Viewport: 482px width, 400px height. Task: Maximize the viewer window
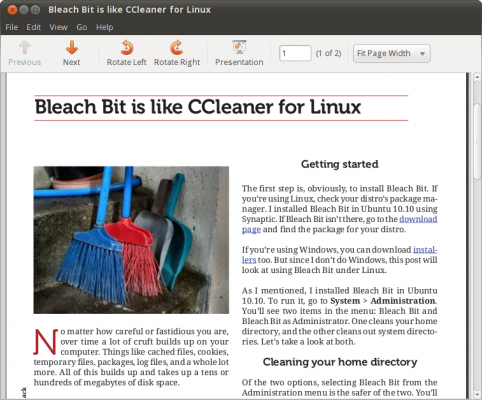pos(35,10)
